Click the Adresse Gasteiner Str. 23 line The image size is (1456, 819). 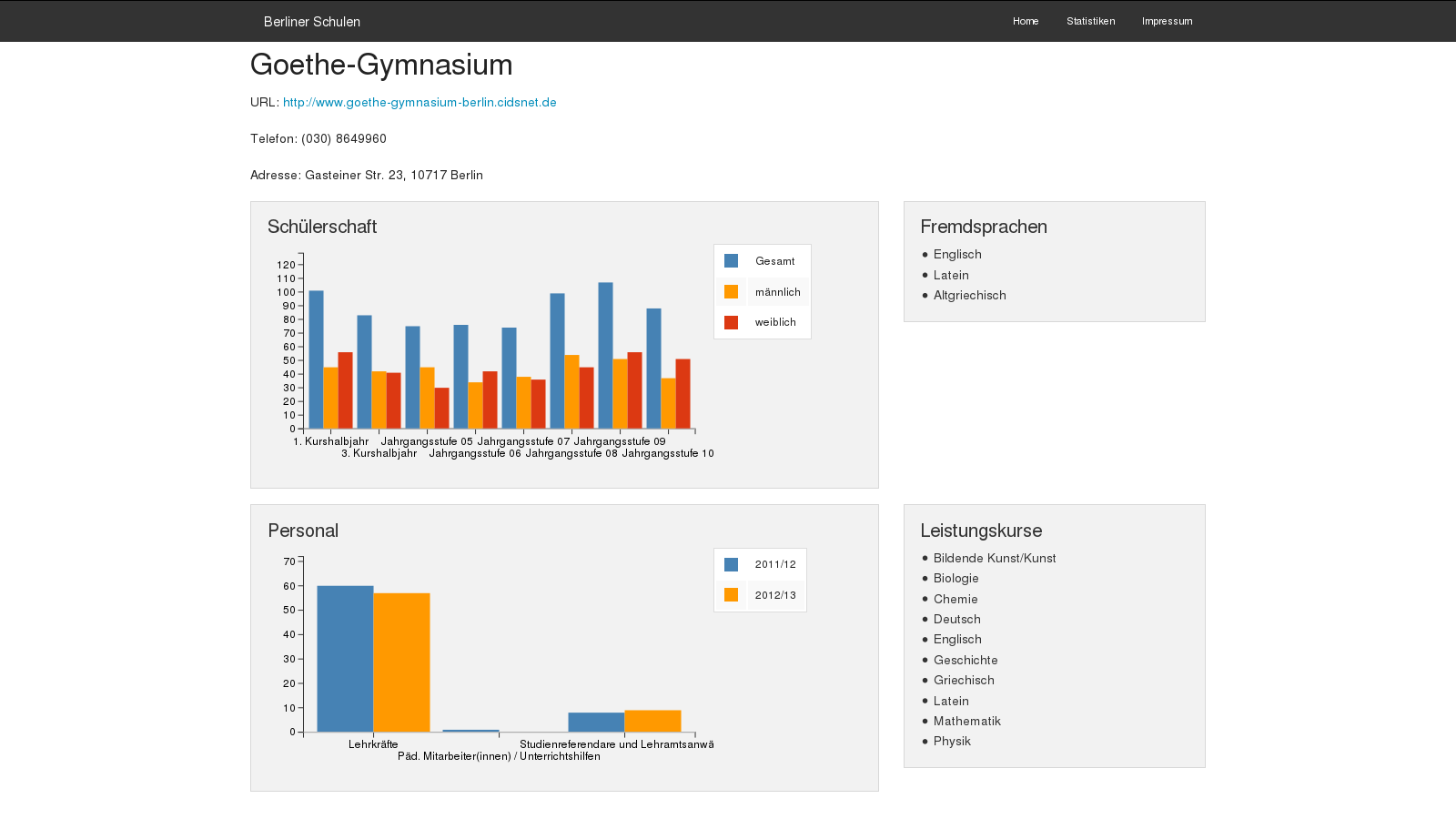pyautogui.click(x=367, y=175)
